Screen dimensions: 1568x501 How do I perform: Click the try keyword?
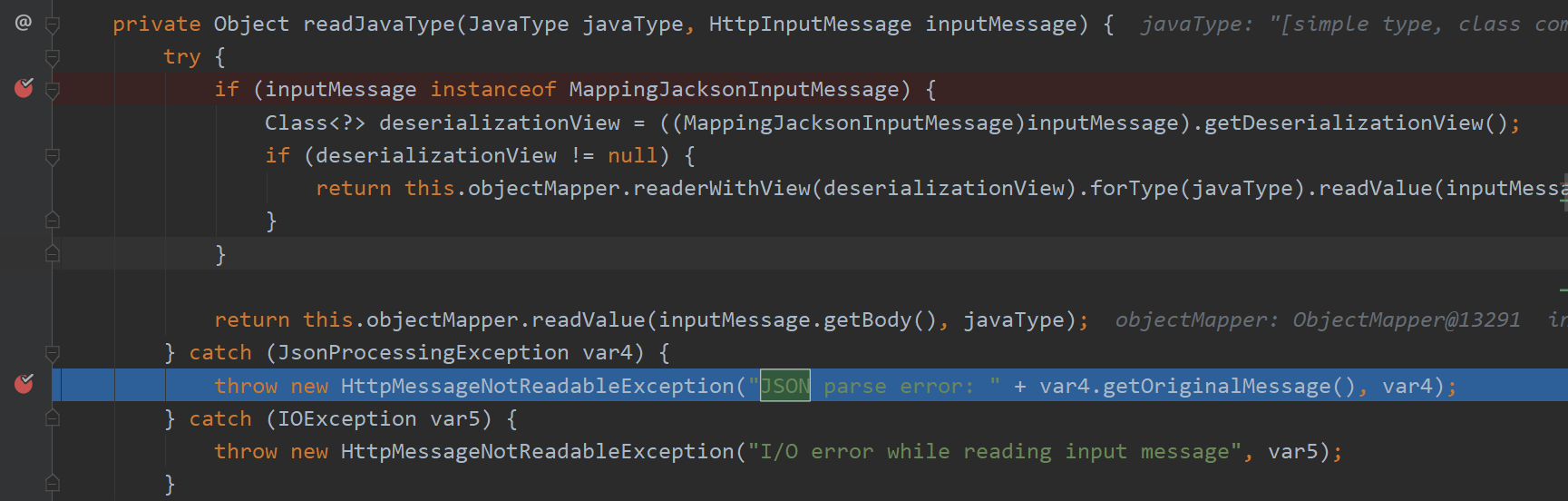click(x=181, y=57)
